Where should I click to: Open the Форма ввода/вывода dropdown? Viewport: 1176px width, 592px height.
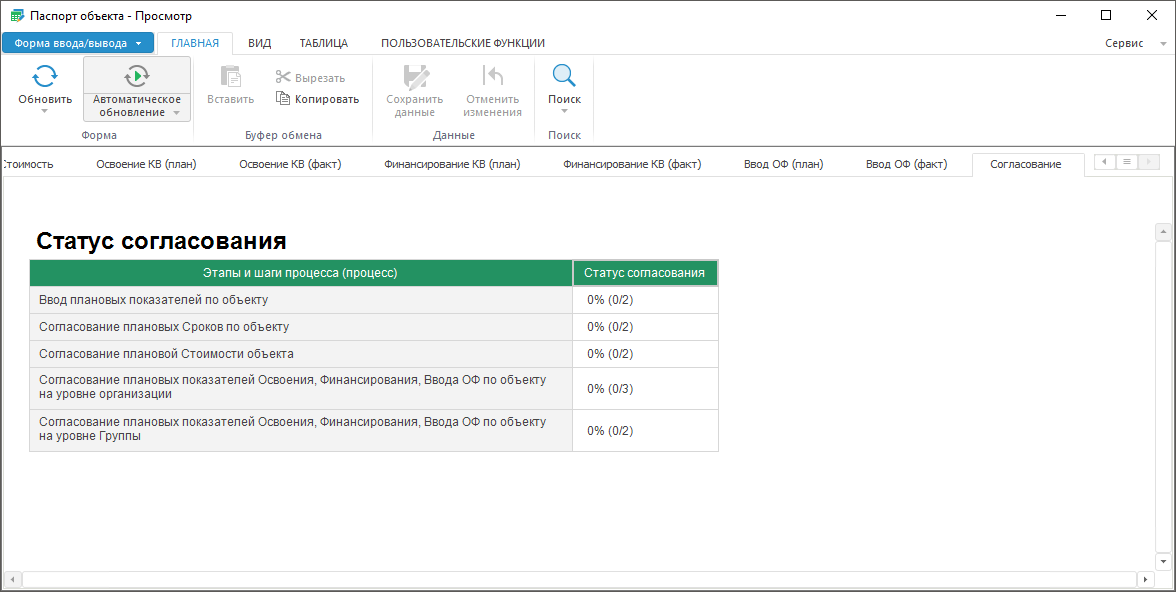(x=78, y=43)
